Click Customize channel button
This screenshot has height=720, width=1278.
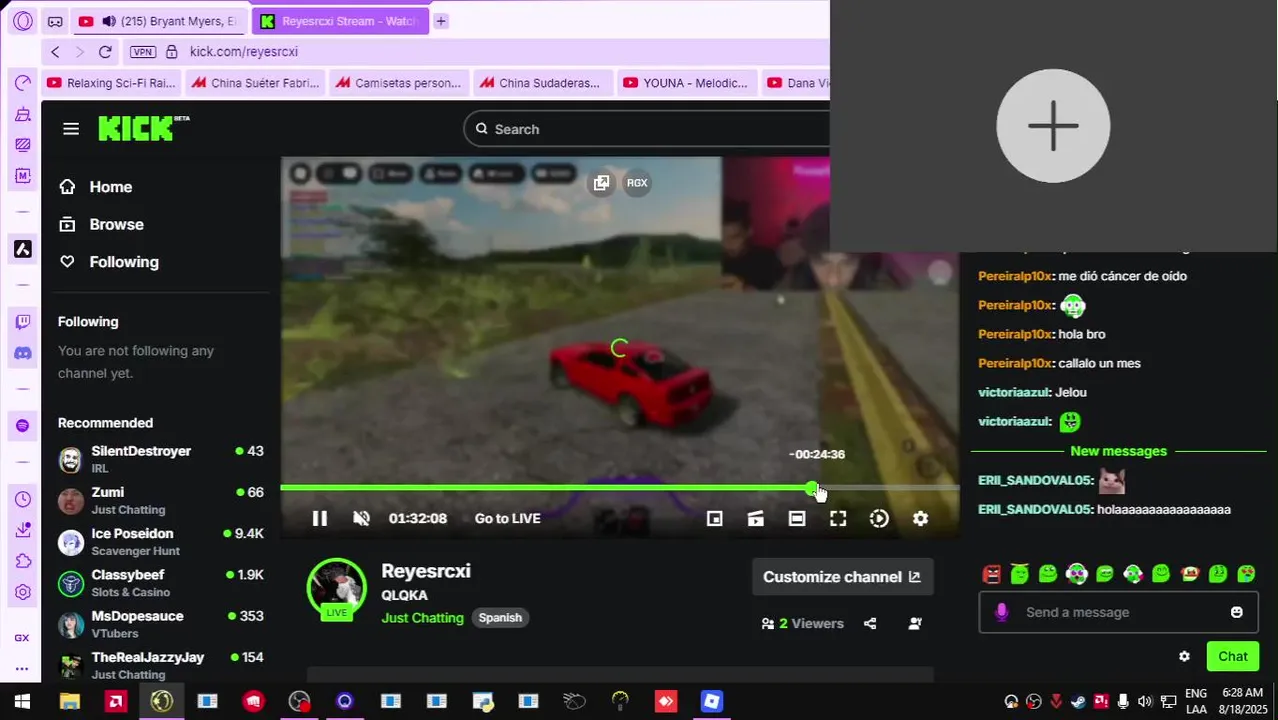tap(842, 577)
